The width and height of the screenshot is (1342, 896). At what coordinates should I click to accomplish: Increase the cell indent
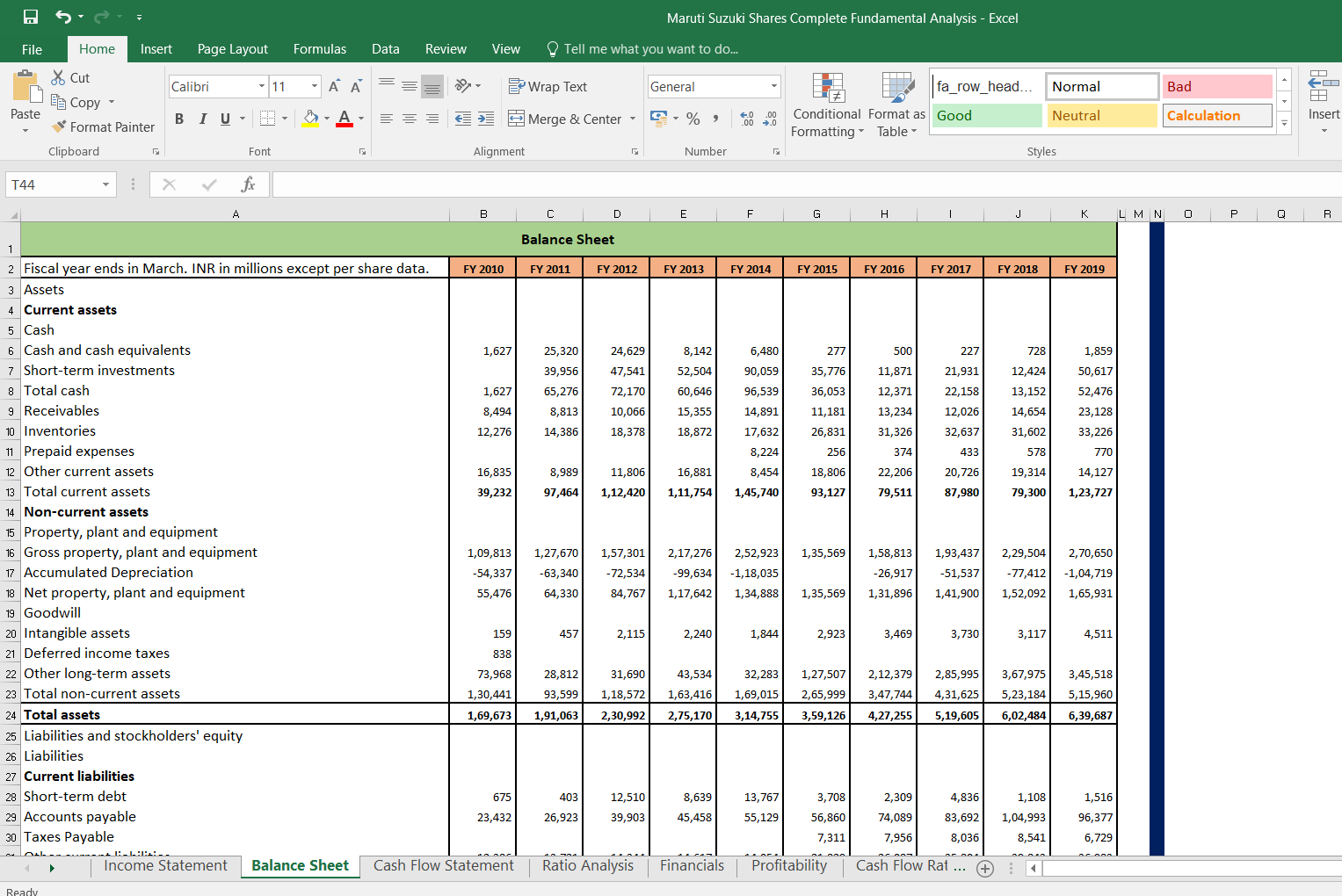[486, 119]
